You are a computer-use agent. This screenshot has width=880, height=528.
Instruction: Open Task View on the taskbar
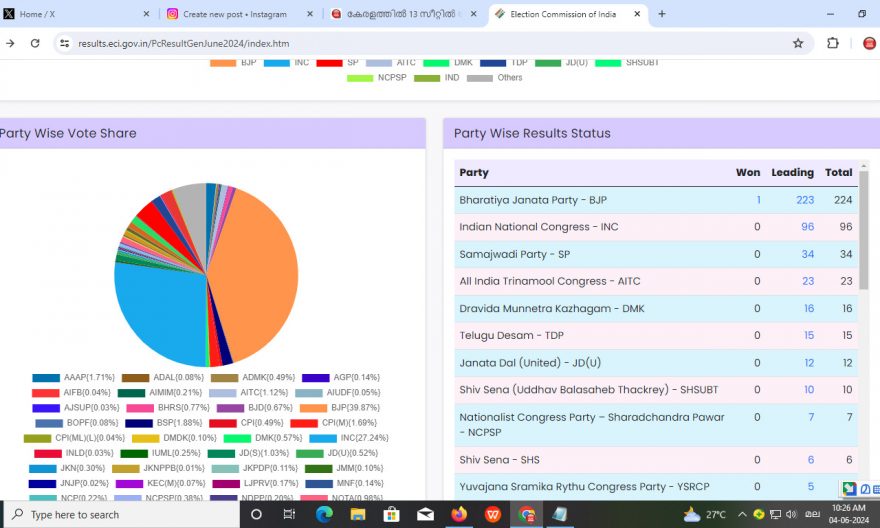[x=289, y=515]
